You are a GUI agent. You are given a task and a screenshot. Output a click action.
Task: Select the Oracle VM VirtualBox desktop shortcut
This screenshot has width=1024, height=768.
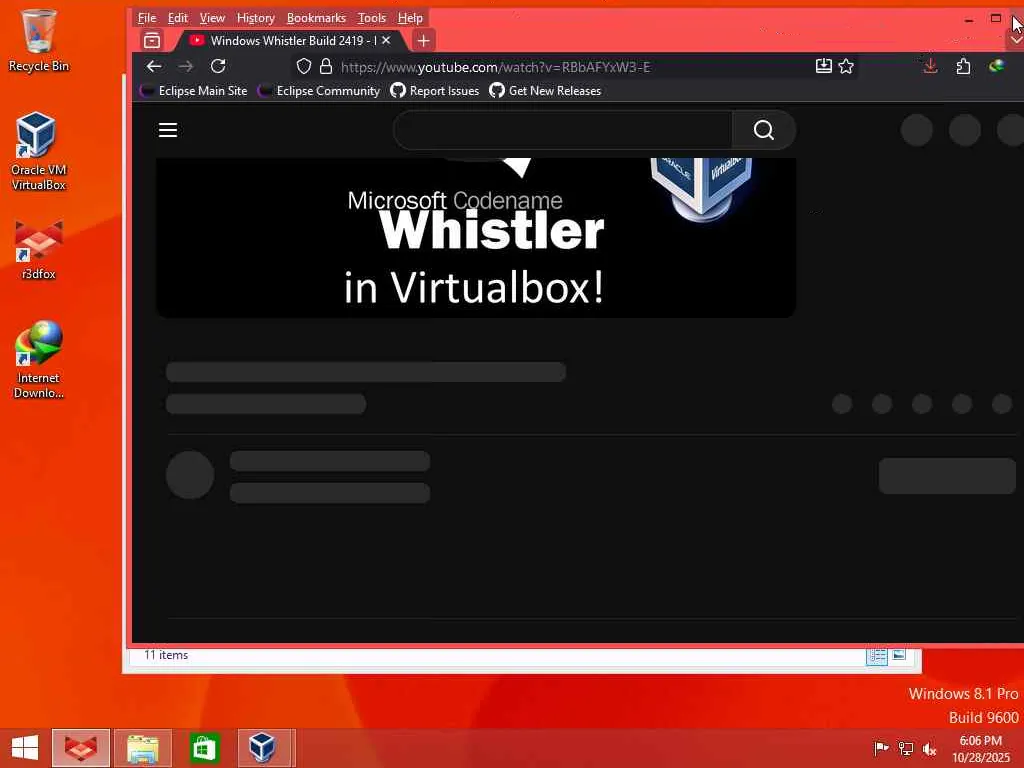39,151
